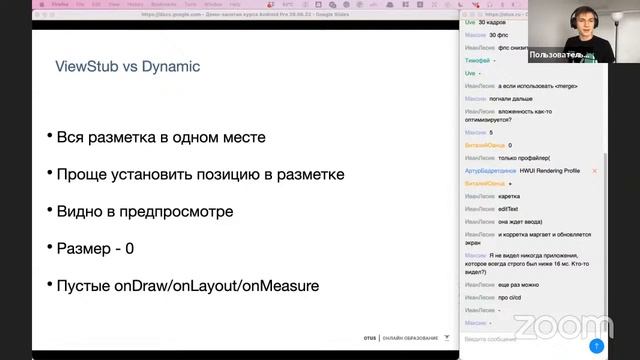This screenshot has height=360, width=640.
Task: Click bullet 'Вся разметка в одном месте'
Action: pyautogui.click(x=161, y=137)
